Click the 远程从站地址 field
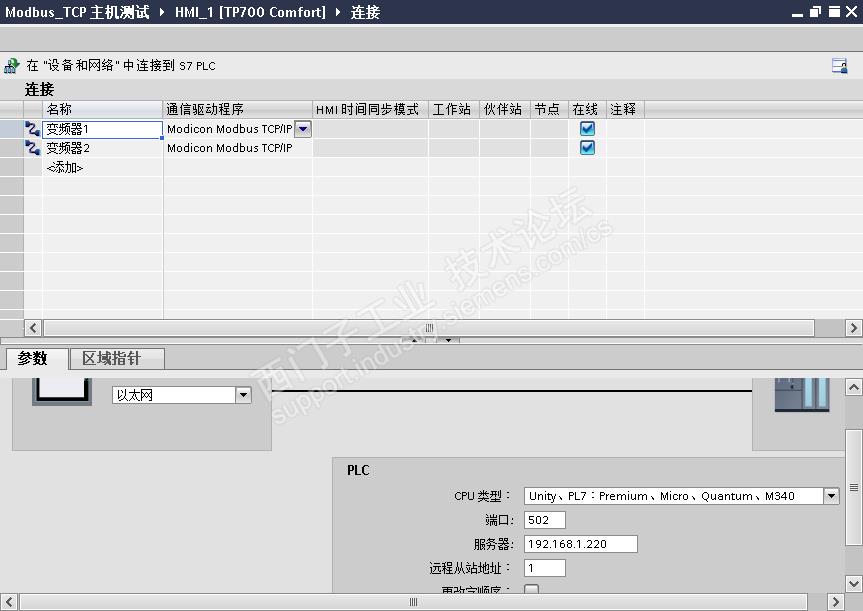This screenshot has width=863, height=611. point(544,568)
